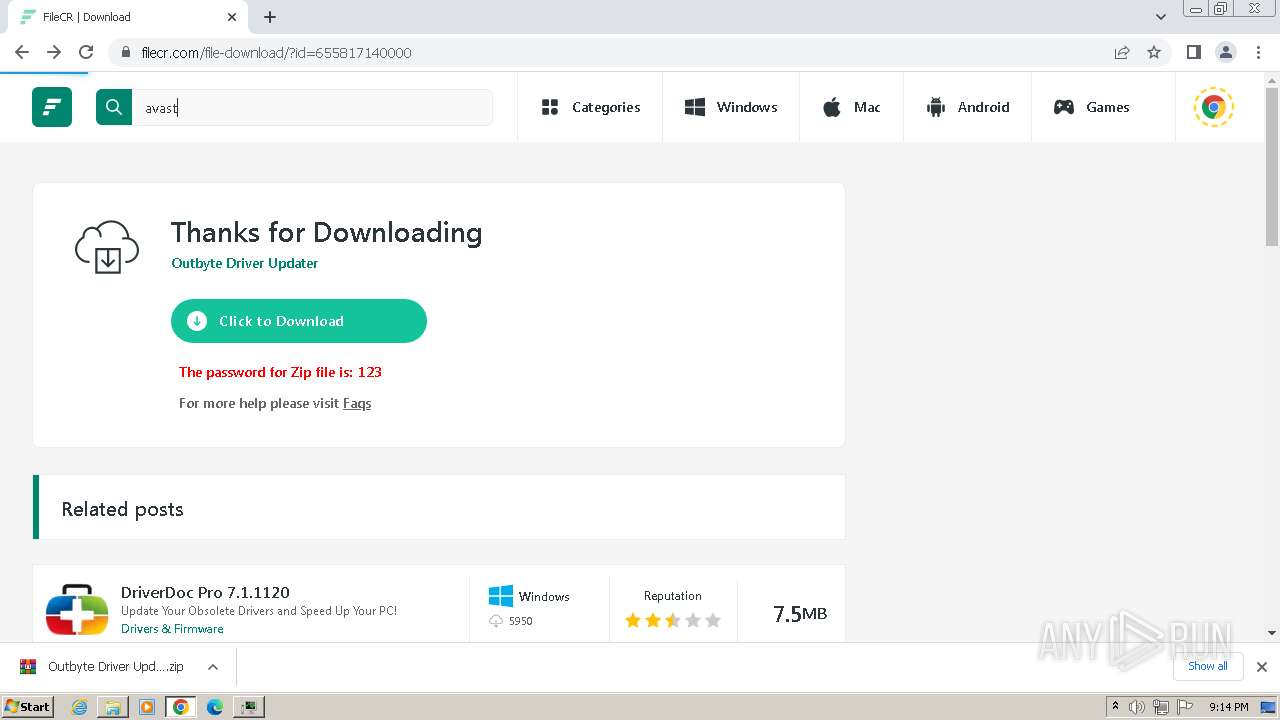1280x720 pixels.
Task: Open the DriverDoc Pro 7.1.1120 post
Action: tap(205, 592)
